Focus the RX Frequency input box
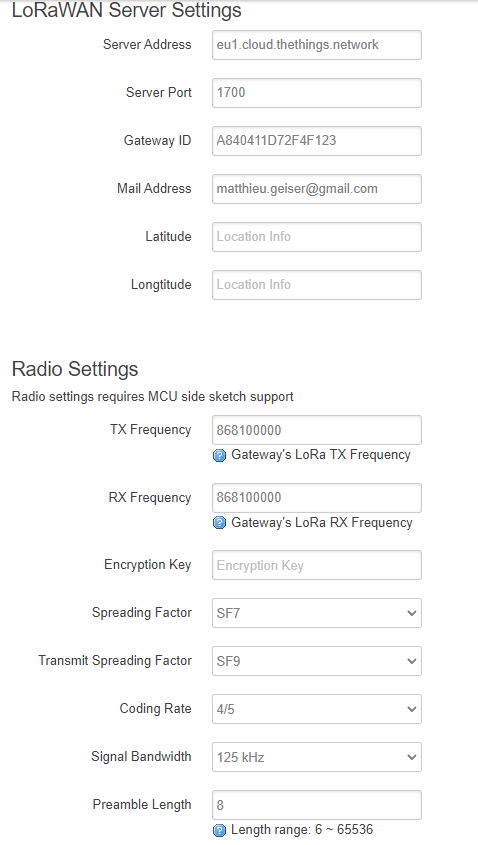The height and width of the screenshot is (845, 478). [317, 498]
